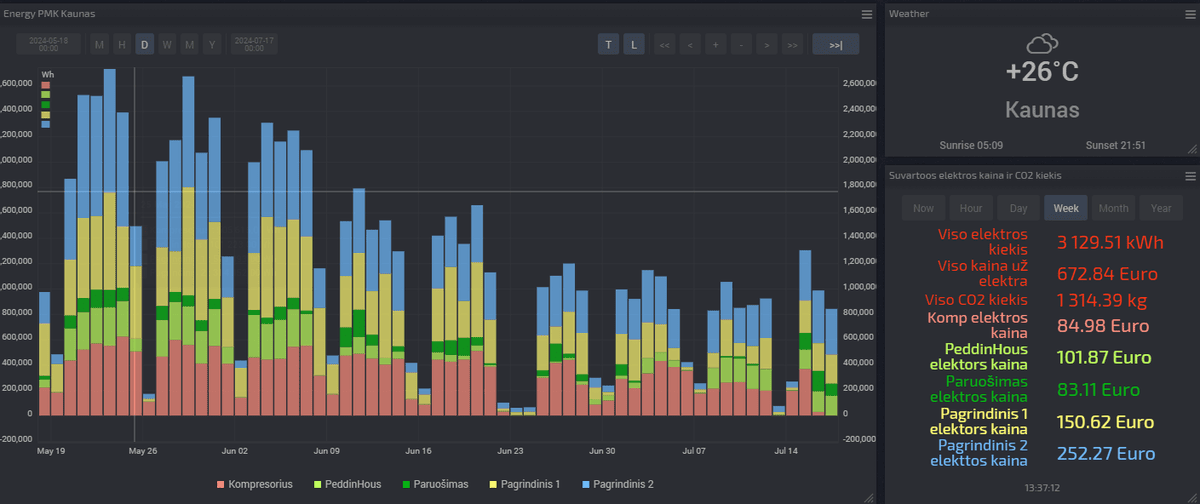This screenshot has width=1200, height=504.
Task: Switch price summary to Month tab
Action: coord(1114,208)
